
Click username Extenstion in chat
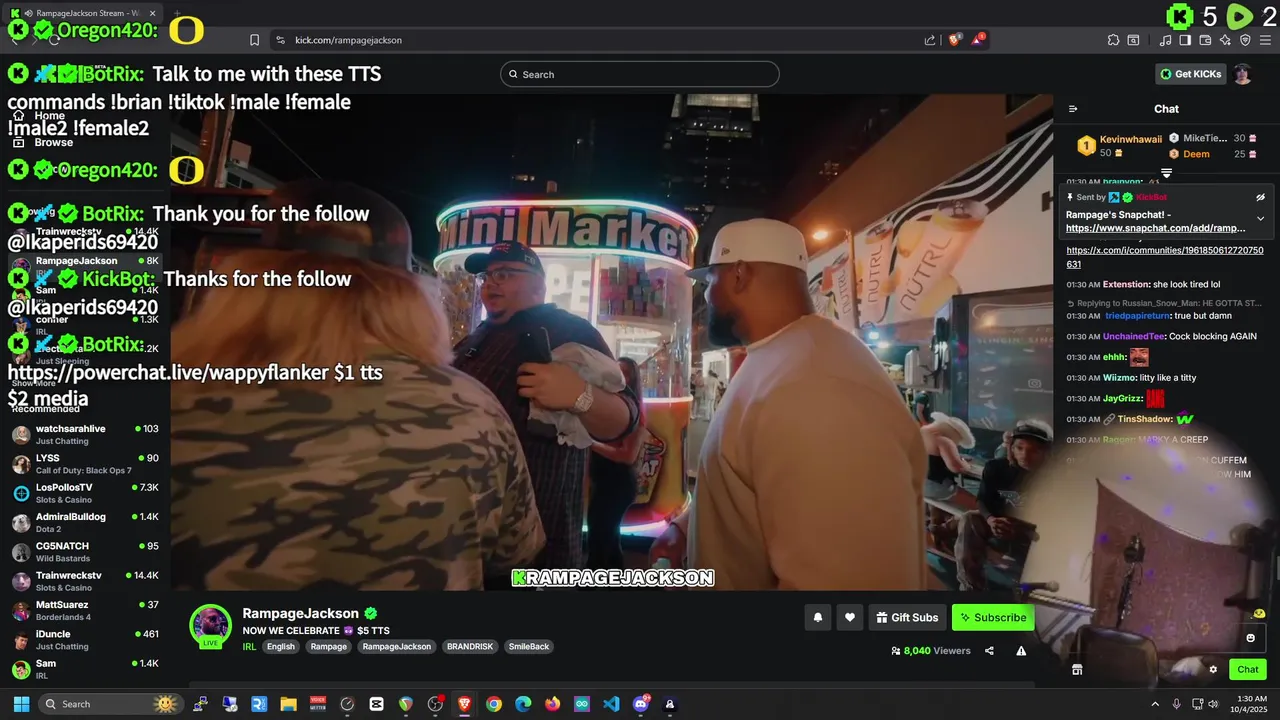1126,284
